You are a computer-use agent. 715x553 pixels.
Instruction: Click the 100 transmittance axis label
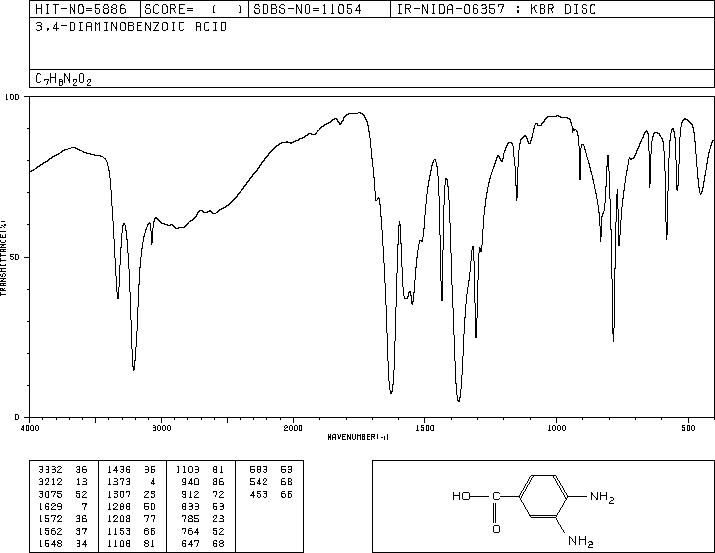pos(12,97)
